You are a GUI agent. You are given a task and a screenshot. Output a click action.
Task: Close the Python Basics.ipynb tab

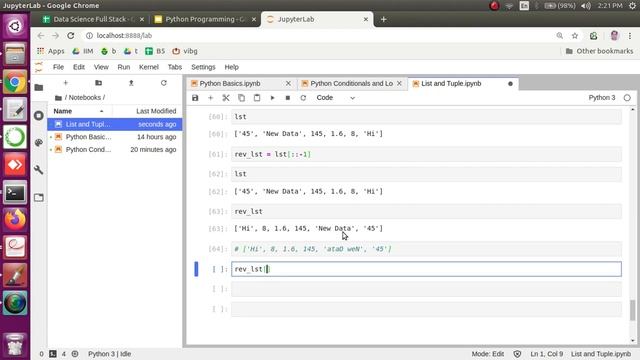click(288, 83)
